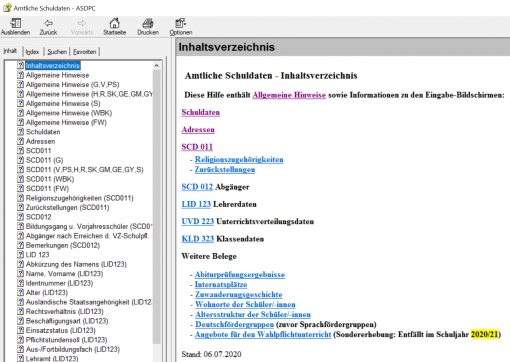Click the app icon in title bar
The image size is (510, 362).
pos(7,8)
